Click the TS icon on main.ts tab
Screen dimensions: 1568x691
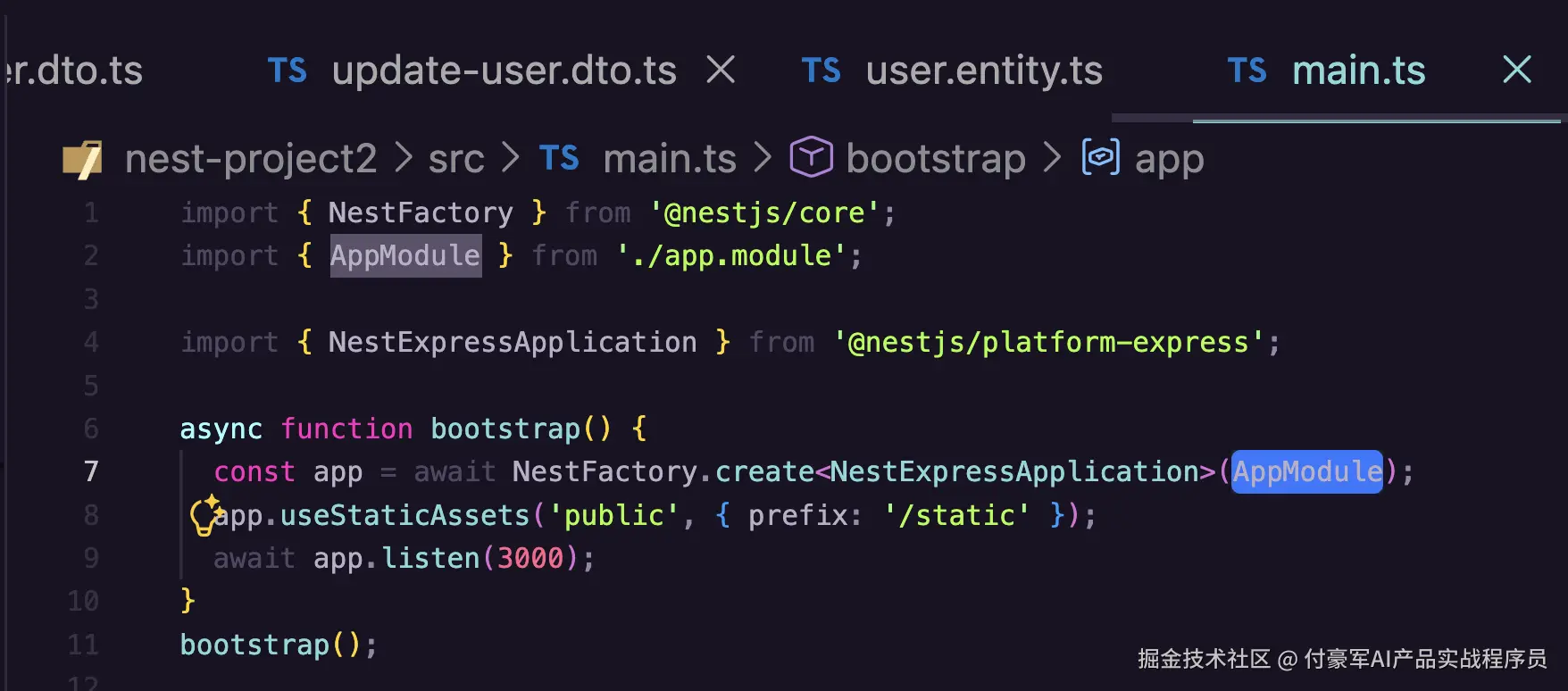coord(1247,71)
